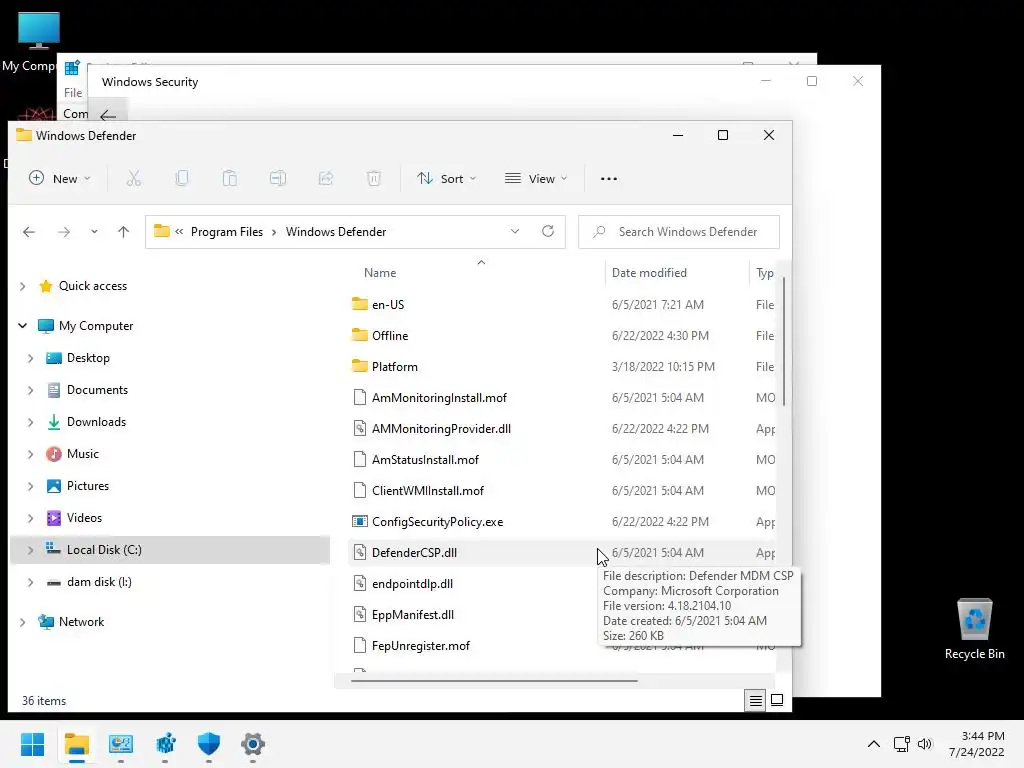Click the Search Windows Defender box
Screen dimensions: 1024x768
click(679, 232)
